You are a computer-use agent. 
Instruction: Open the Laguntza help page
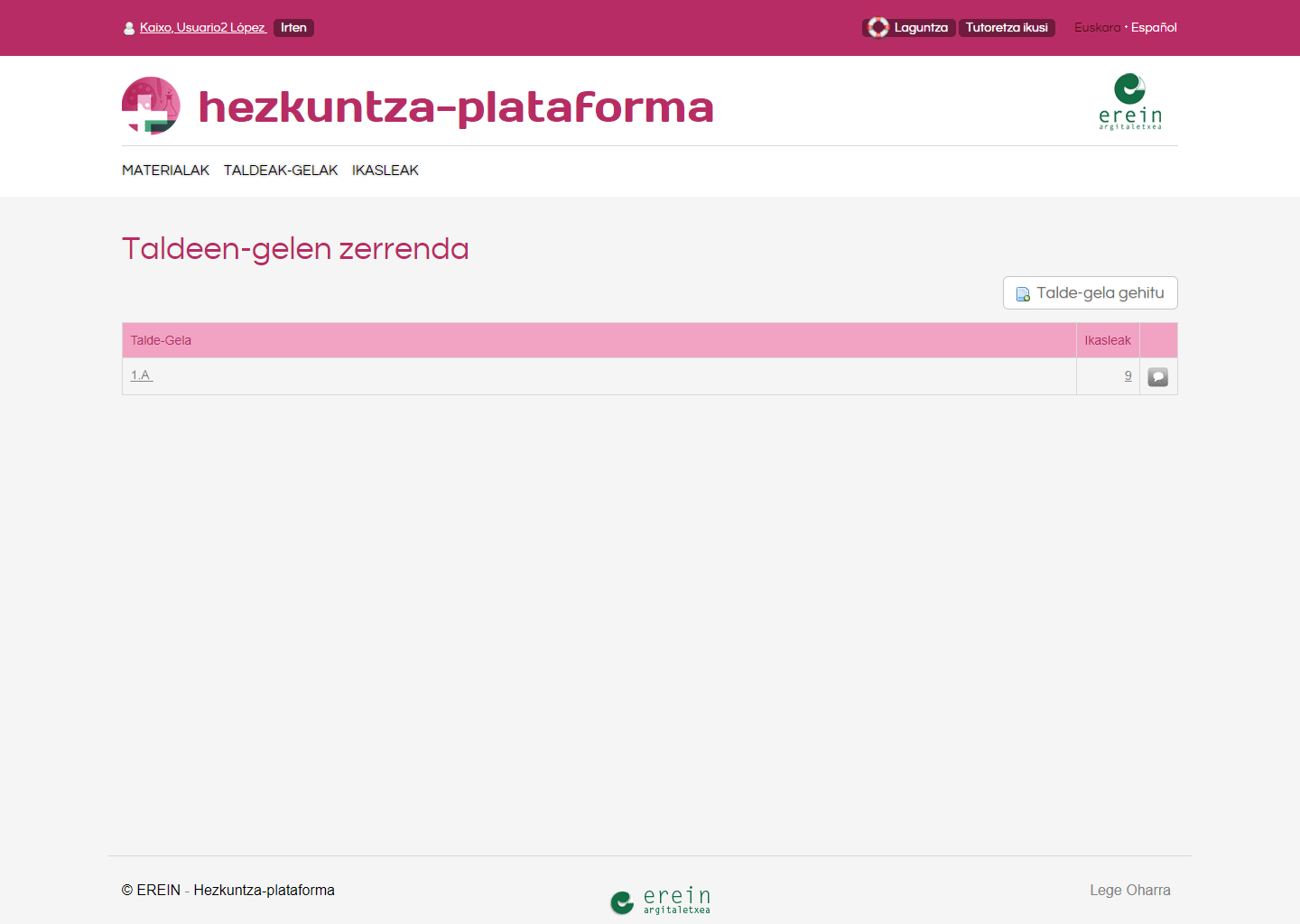pyautogui.click(x=921, y=28)
